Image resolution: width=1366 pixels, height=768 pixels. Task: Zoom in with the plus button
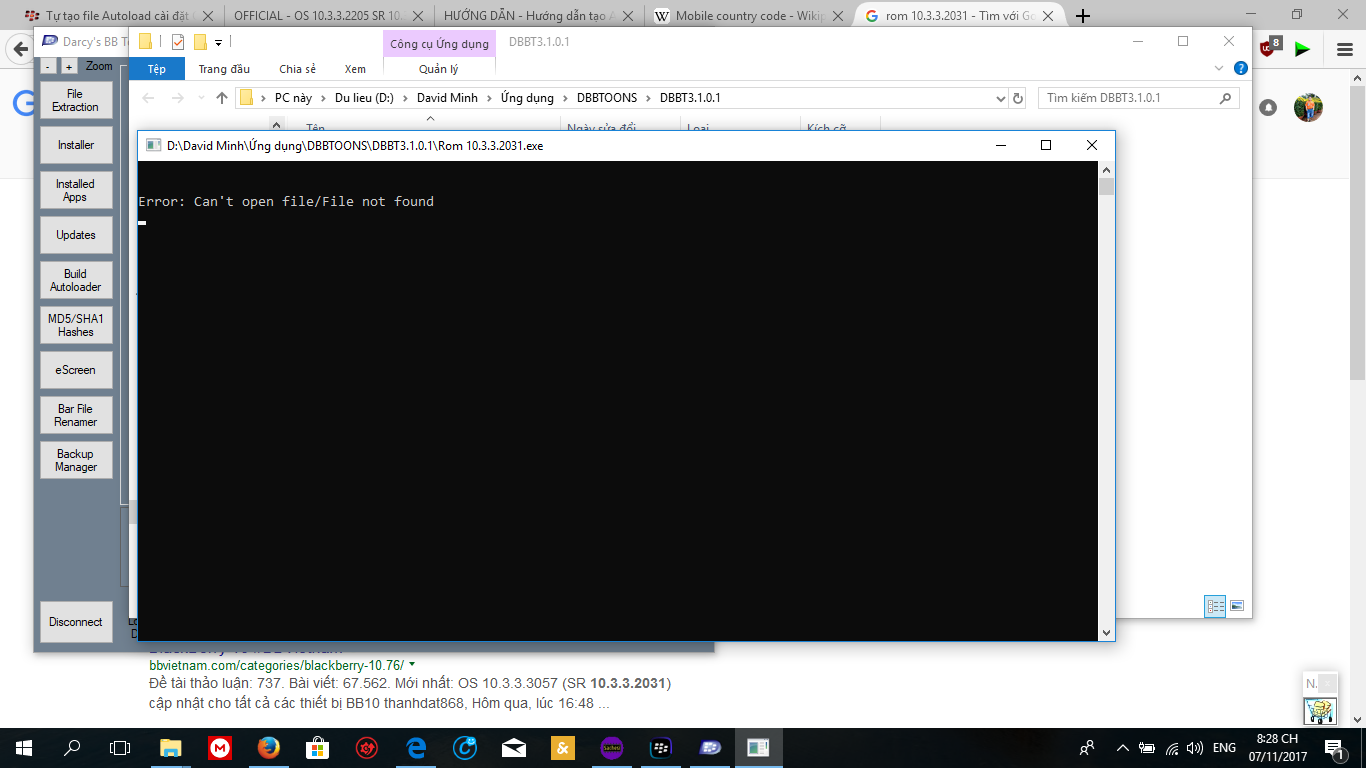(x=69, y=66)
